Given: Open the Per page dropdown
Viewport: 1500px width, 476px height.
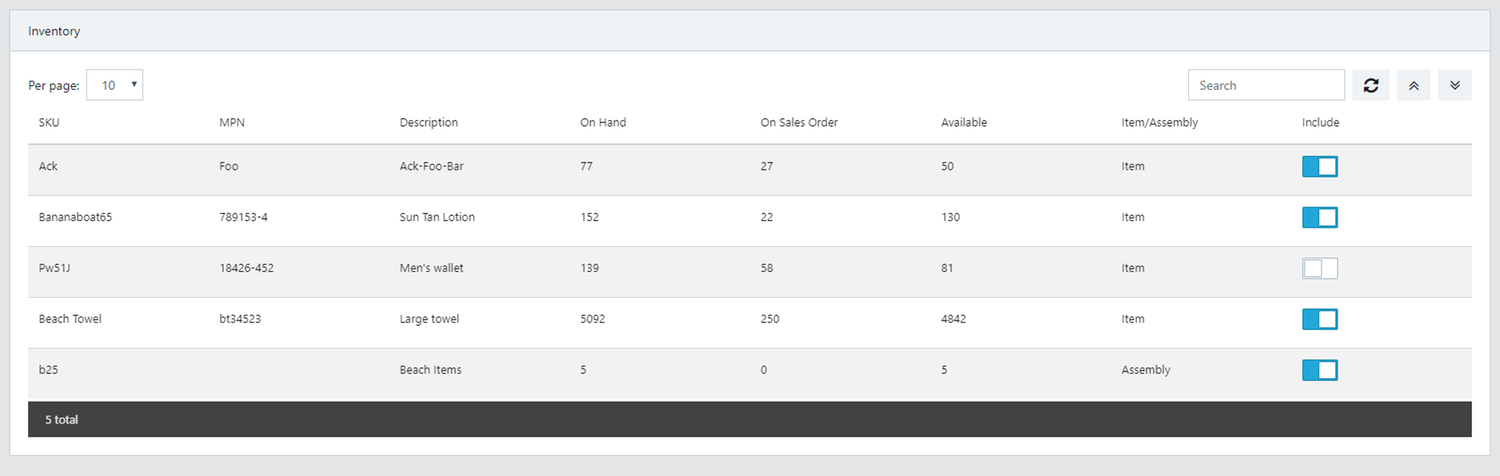Looking at the screenshot, I should point(115,85).
